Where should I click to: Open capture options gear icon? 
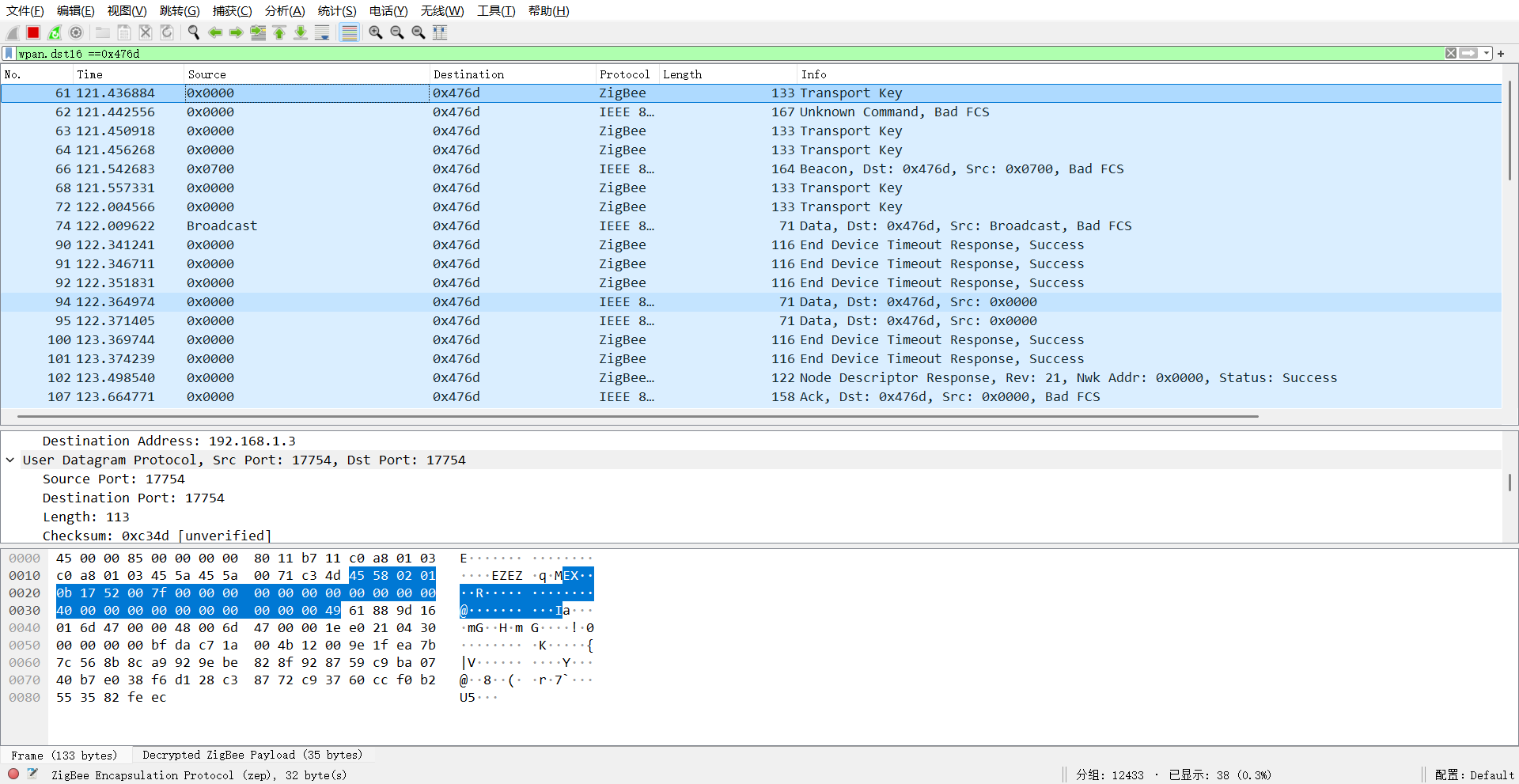pyautogui.click(x=76, y=32)
